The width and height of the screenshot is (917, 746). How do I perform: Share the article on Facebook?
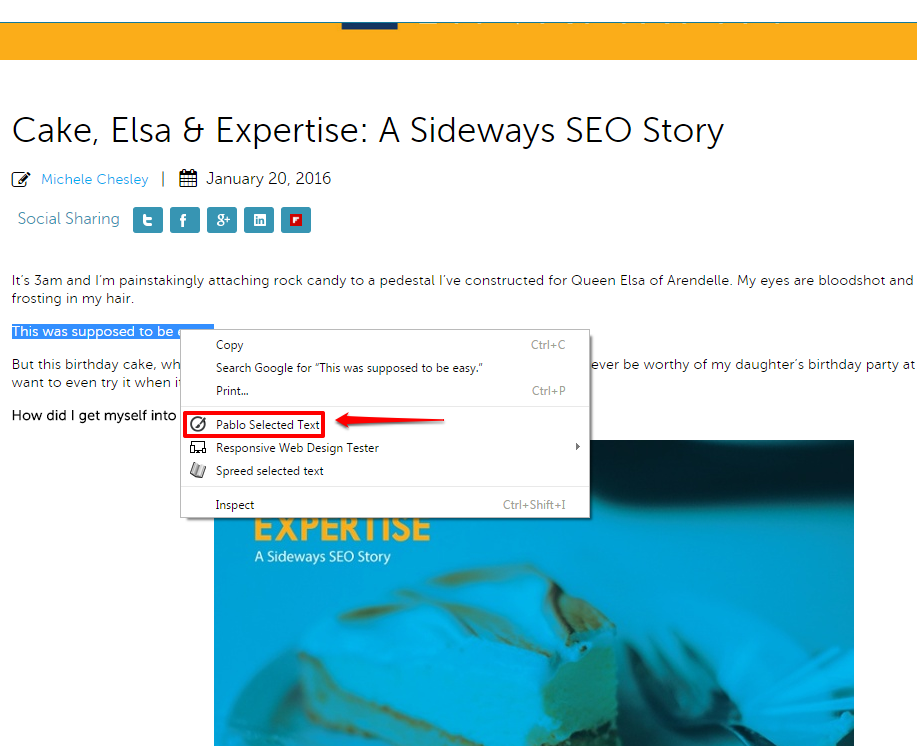click(185, 220)
